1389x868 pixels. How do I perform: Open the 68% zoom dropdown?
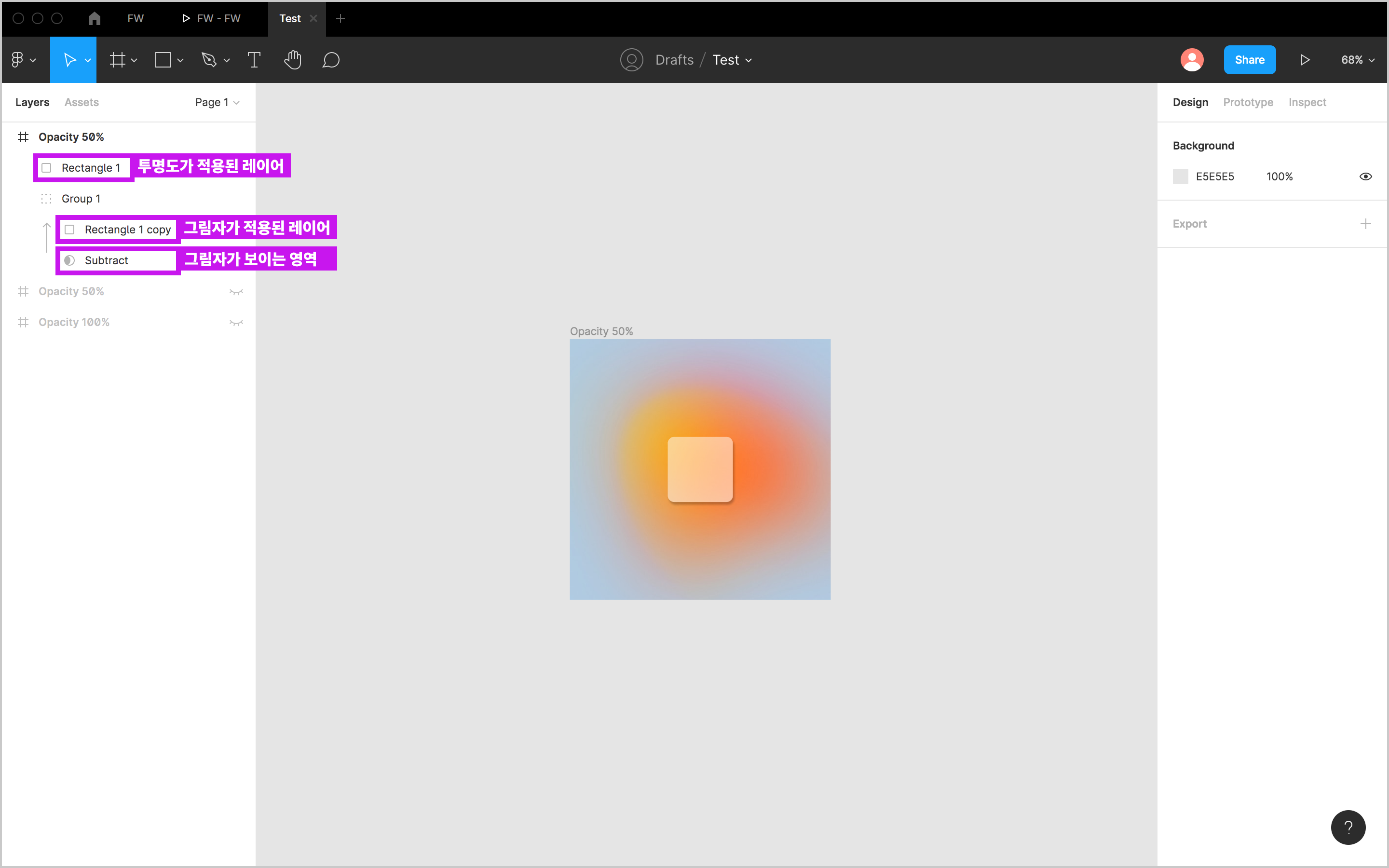click(1358, 60)
